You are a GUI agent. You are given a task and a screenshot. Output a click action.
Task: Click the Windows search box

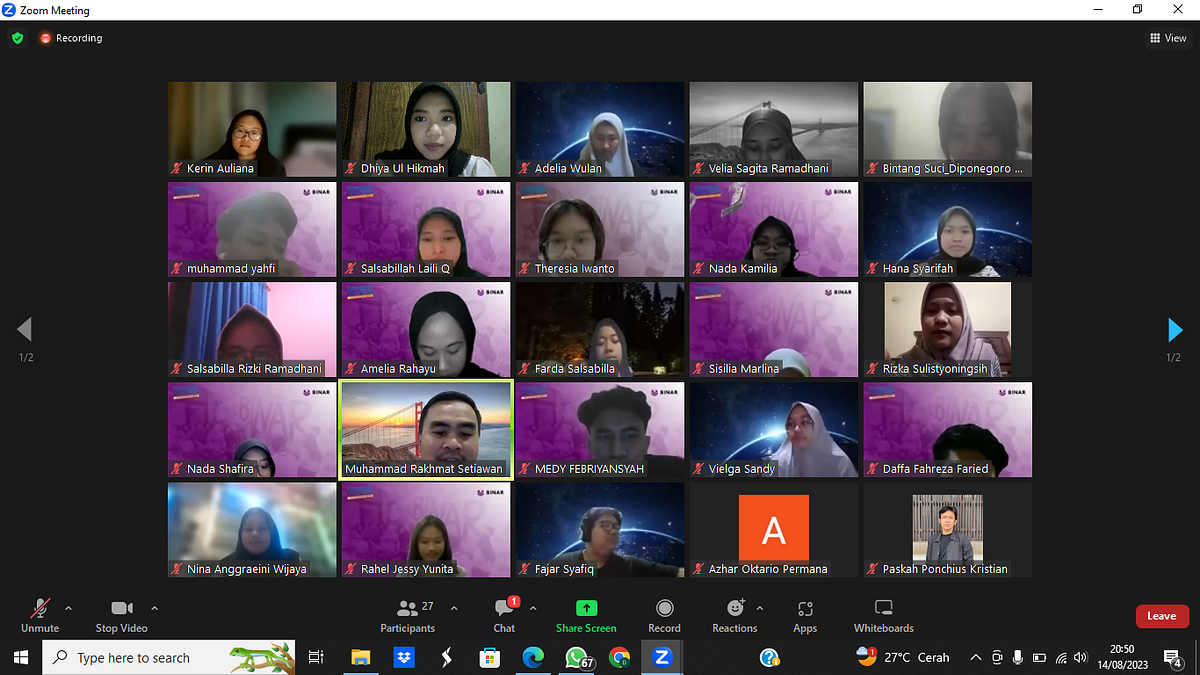[169, 658]
